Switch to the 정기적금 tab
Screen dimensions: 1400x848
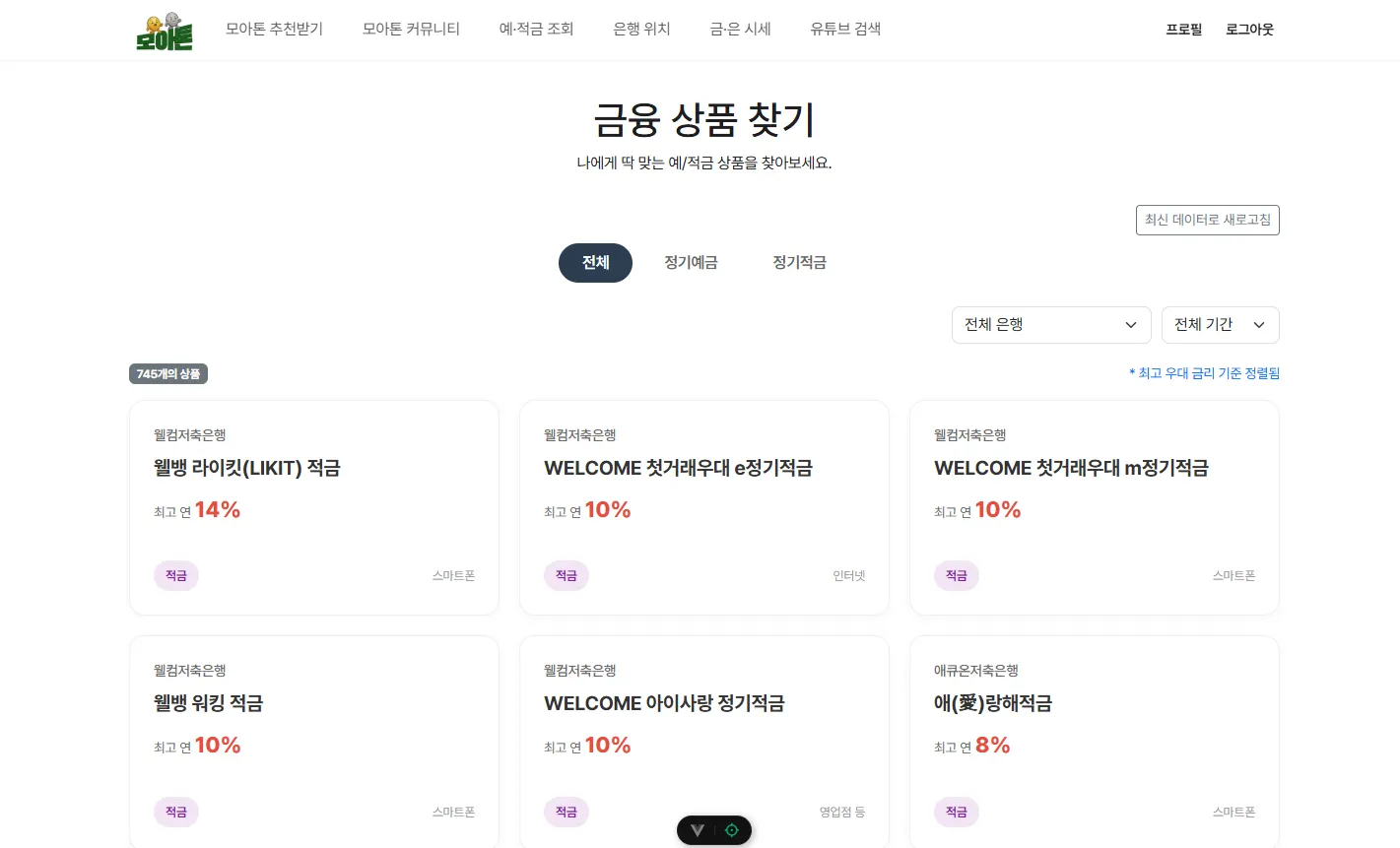799,263
